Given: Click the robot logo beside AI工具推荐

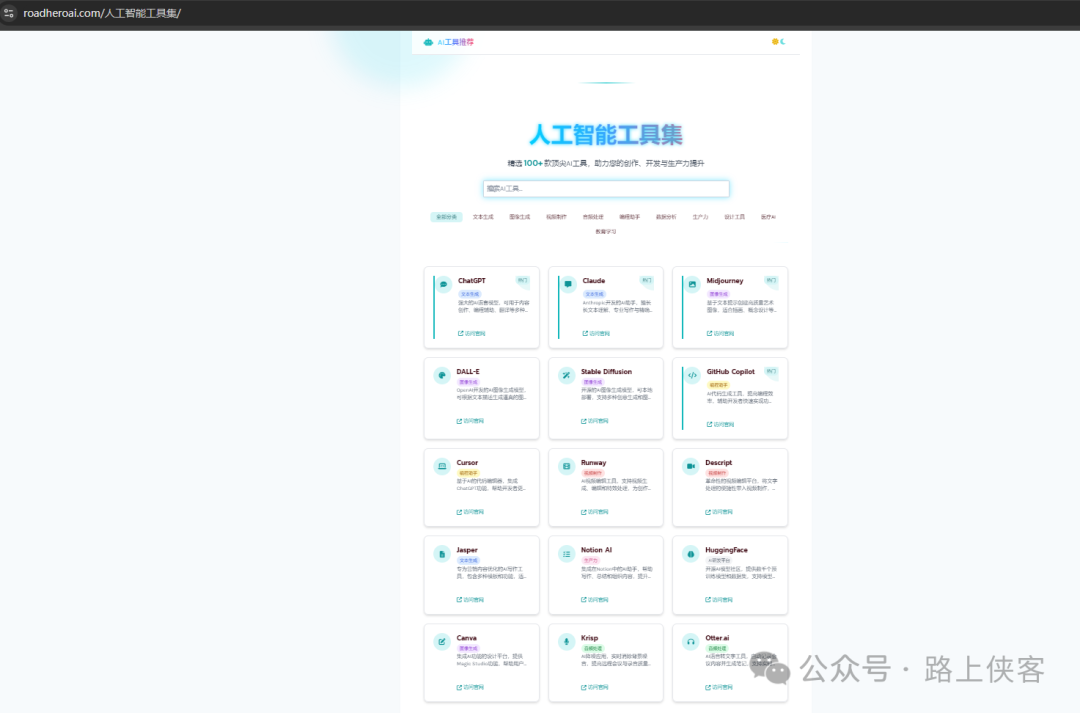Looking at the screenshot, I should coord(428,42).
